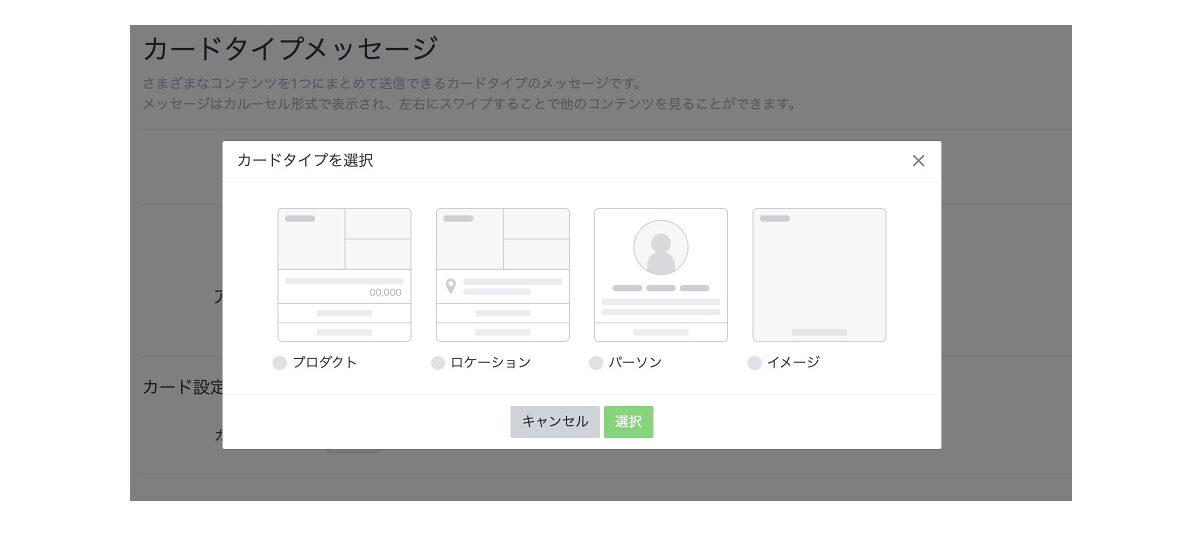Select the ロケーション radio button
Screen dimensions: 1200x538
point(438,363)
